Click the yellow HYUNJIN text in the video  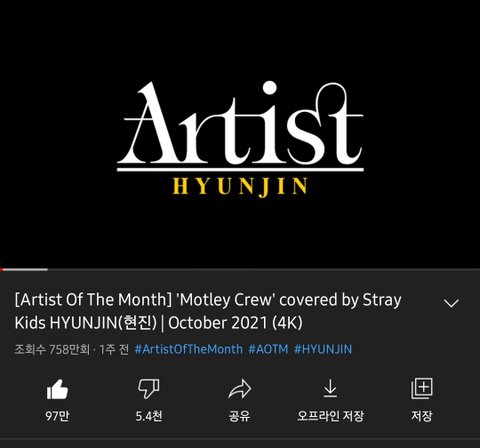point(240,187)
